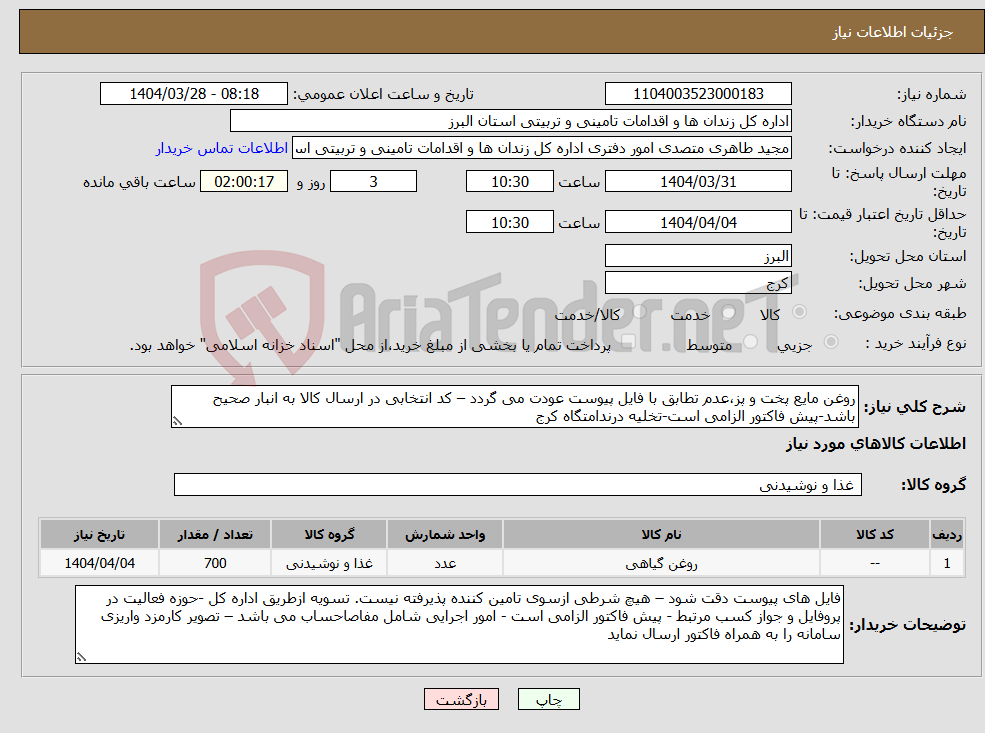Click the resize handle of description box
985x733 pixels.
click(177, 421)
